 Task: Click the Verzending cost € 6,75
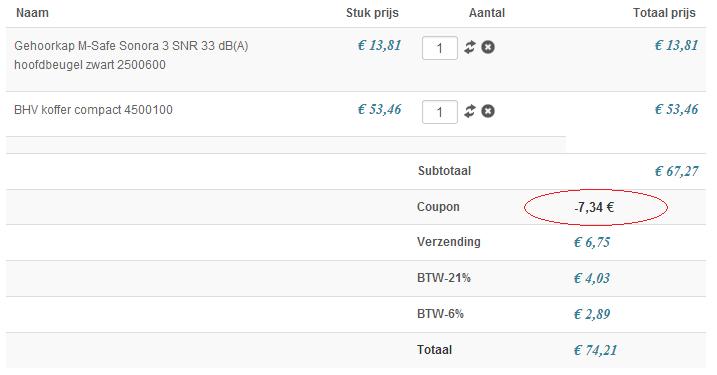[x=592, y=242]
